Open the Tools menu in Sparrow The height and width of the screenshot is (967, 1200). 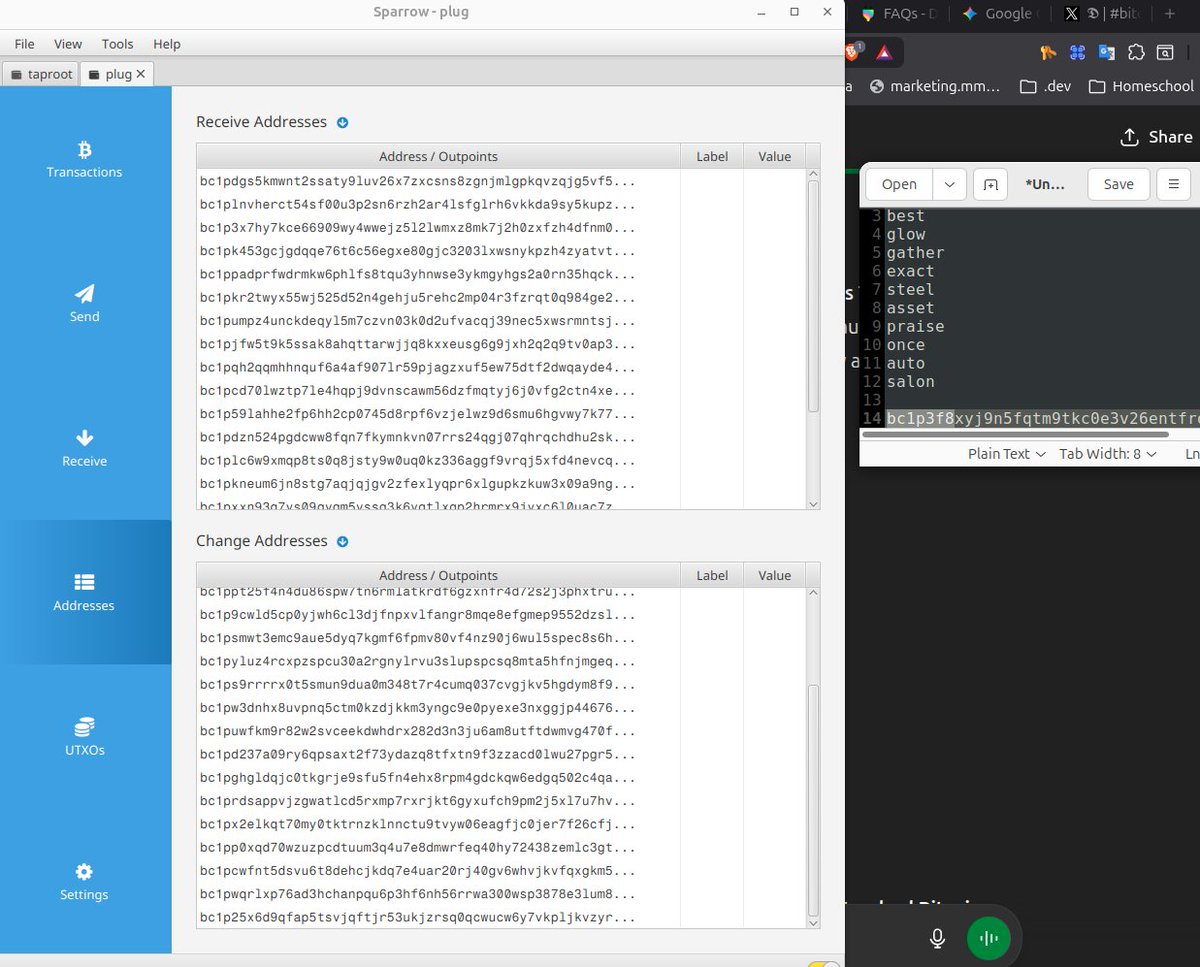coord(117,44)
